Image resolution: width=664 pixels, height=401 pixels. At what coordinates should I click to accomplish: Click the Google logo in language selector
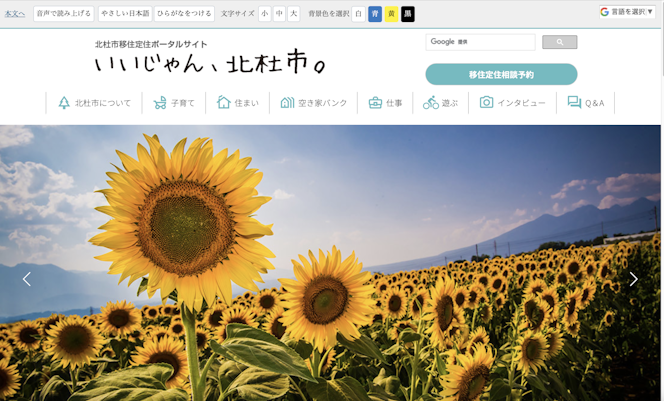604,12
